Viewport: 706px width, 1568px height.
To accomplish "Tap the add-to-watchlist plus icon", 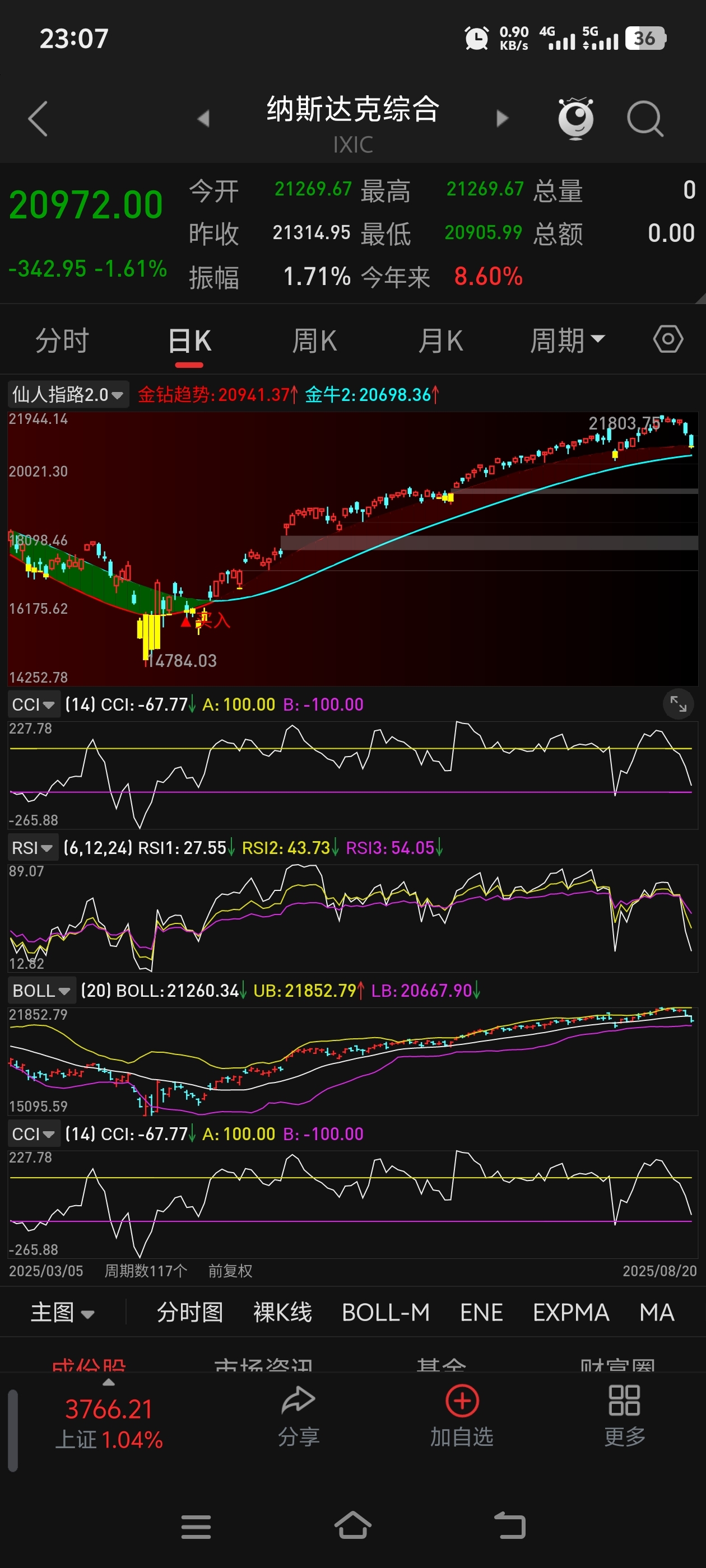I will (462, 1401).
